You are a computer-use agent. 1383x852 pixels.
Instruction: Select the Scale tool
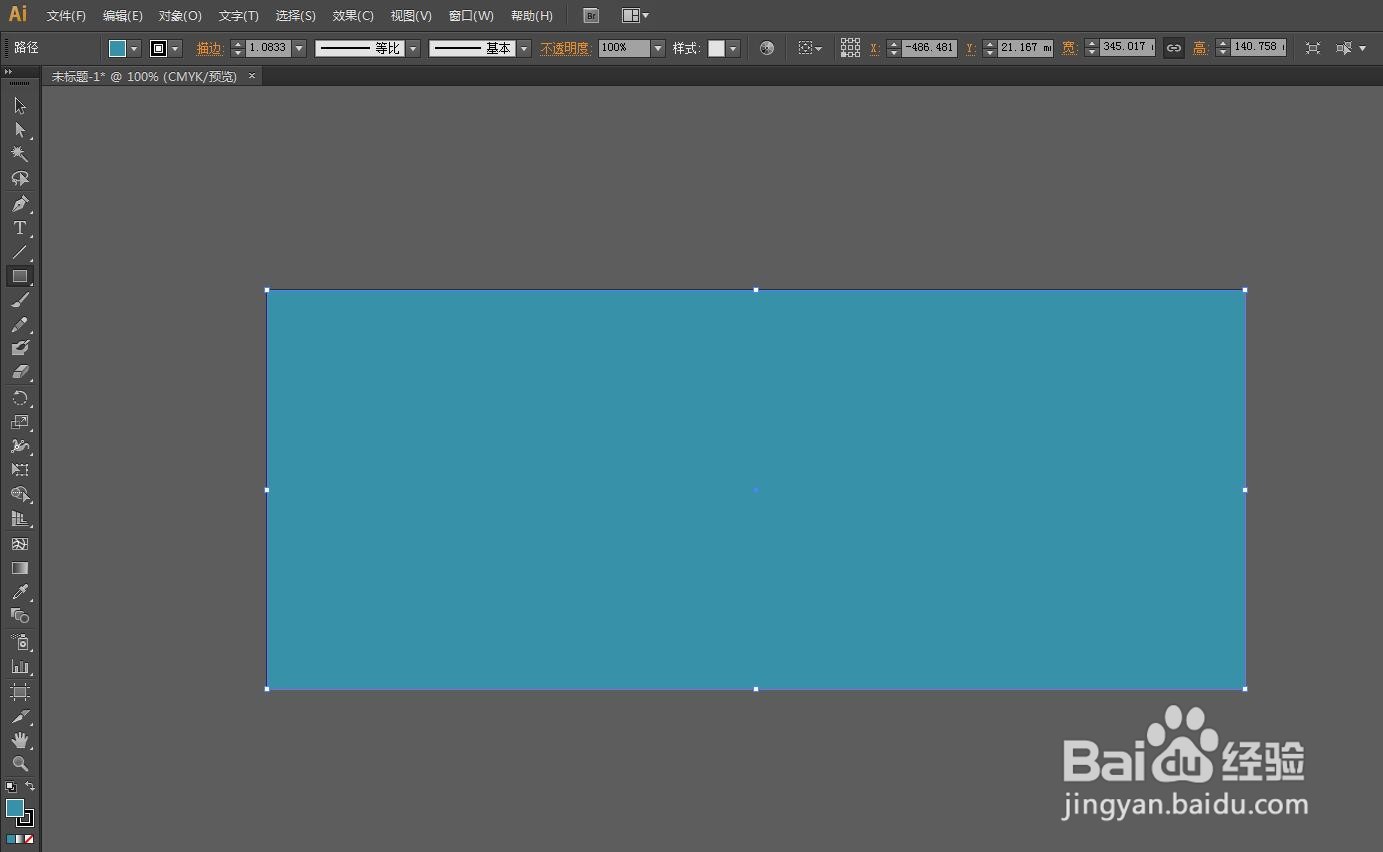tap(19, 422)
